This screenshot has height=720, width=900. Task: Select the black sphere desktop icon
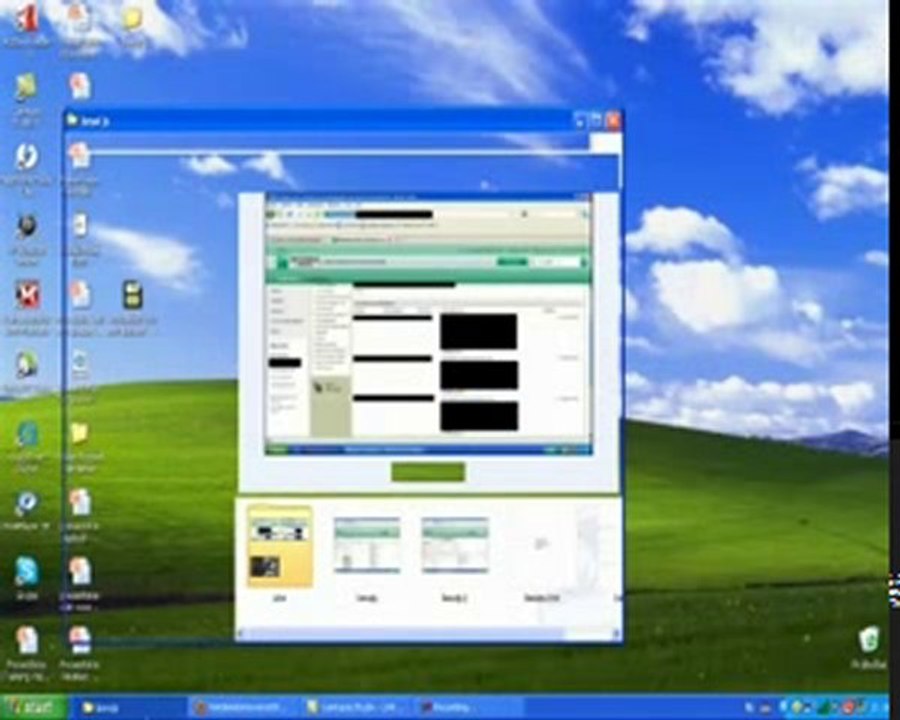(27, 226)
